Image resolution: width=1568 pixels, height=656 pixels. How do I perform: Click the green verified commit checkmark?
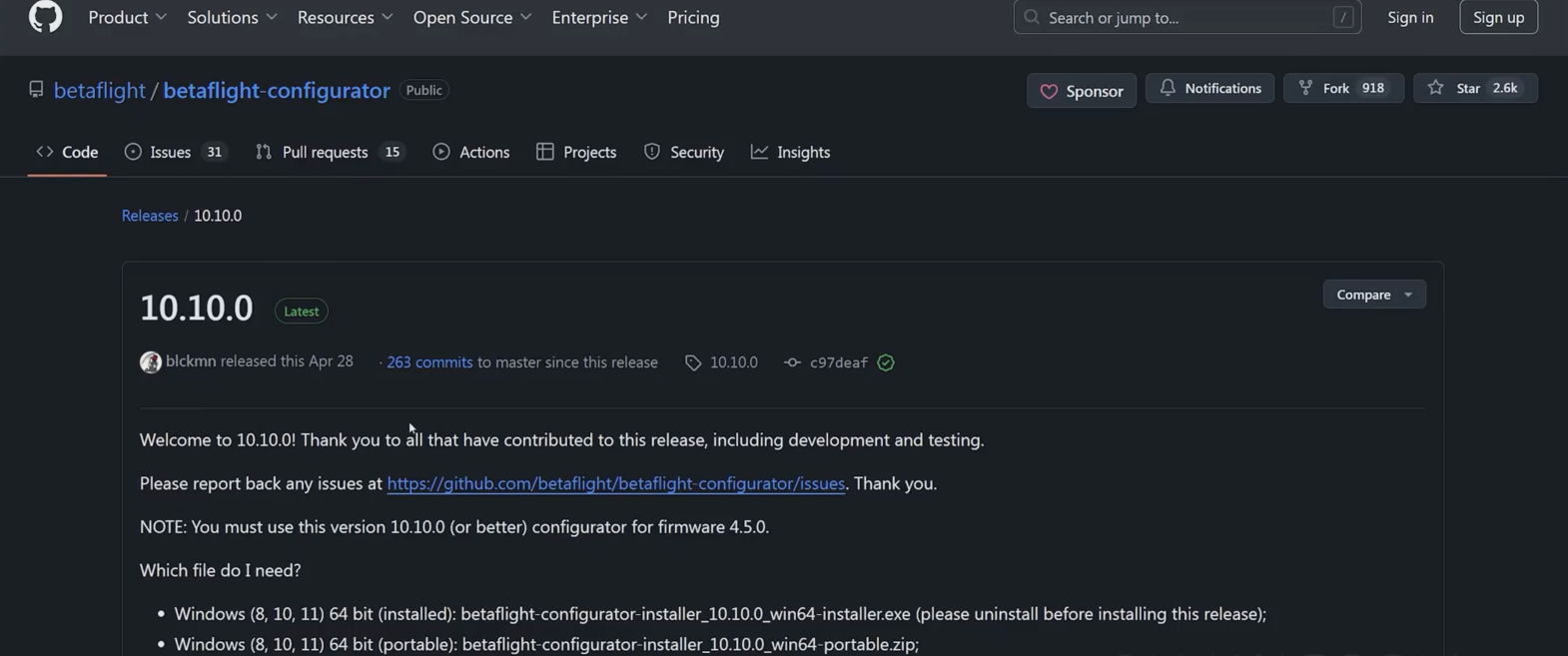[x=886, y=362]
